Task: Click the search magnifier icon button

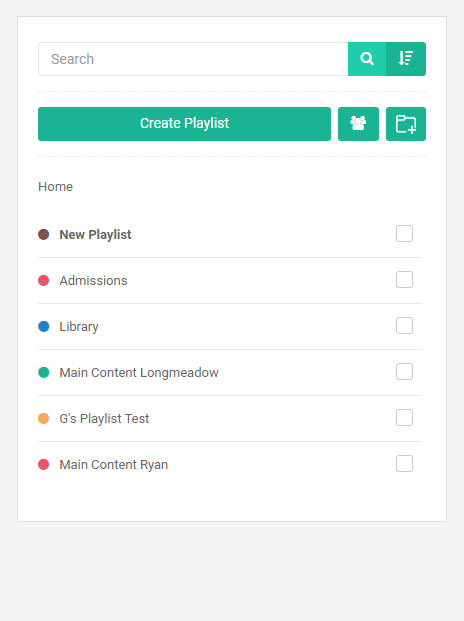Action: pyautogui.click(x=367, y=59)
